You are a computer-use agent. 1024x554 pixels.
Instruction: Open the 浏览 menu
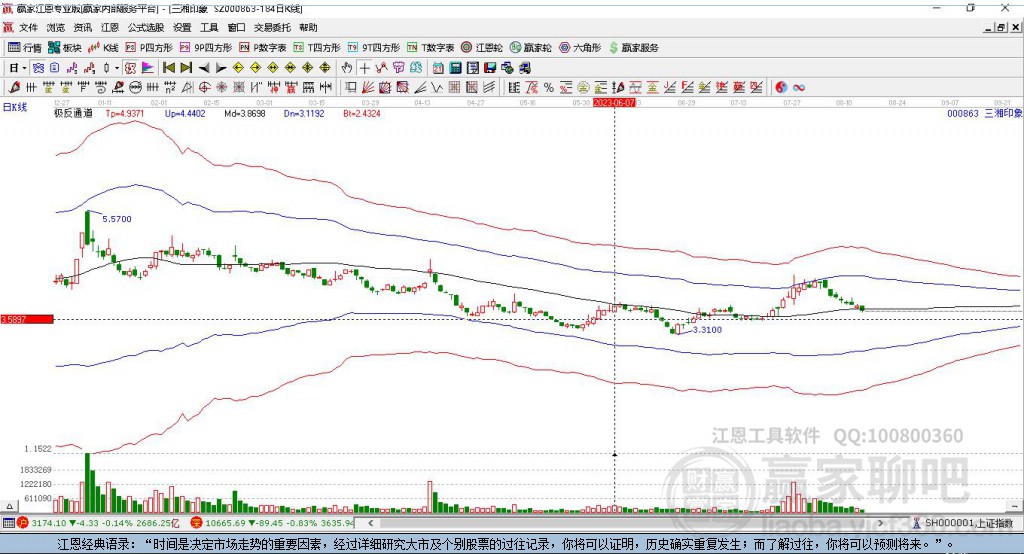pos(56,27)
